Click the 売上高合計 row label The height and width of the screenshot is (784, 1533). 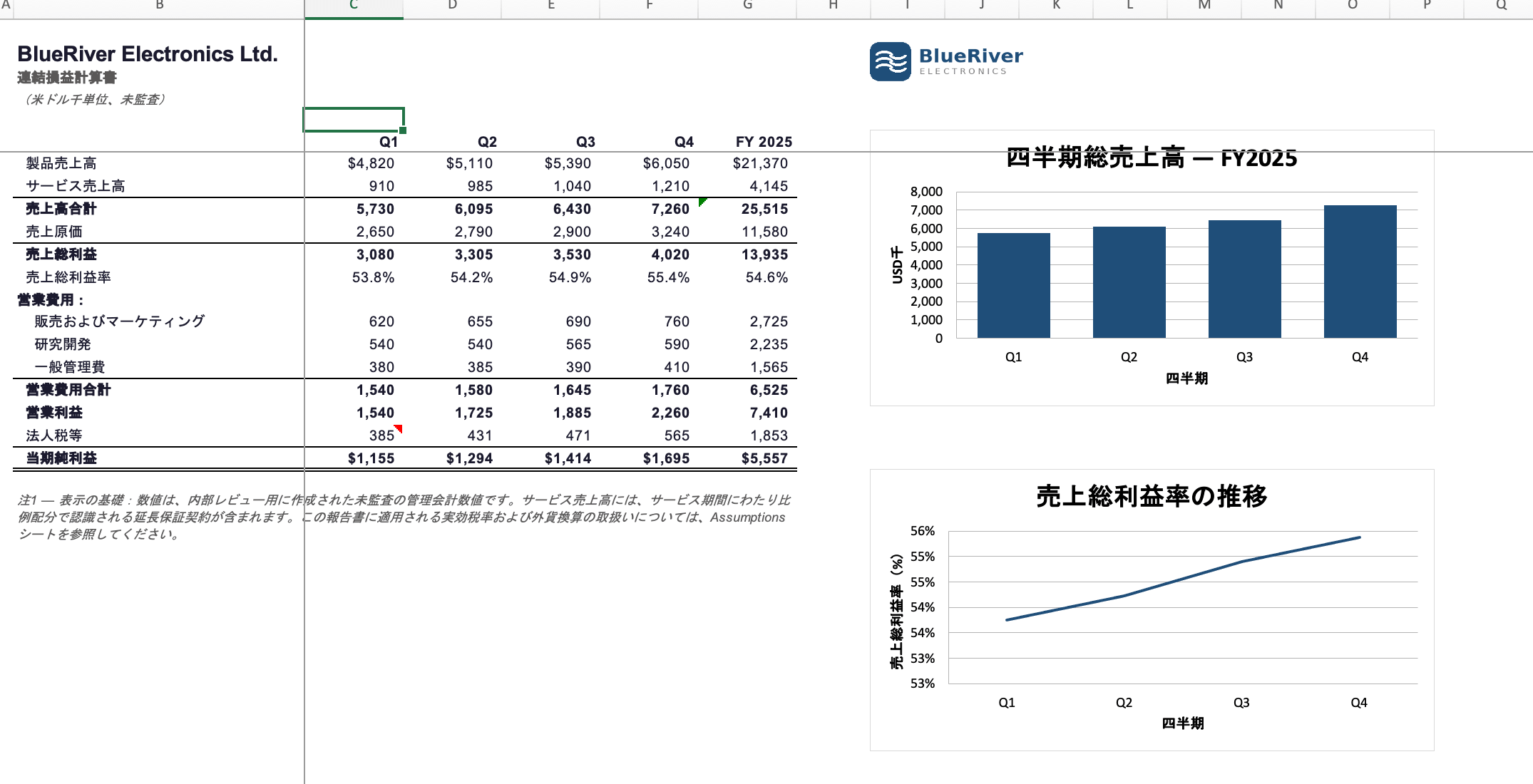click(61, 209)
